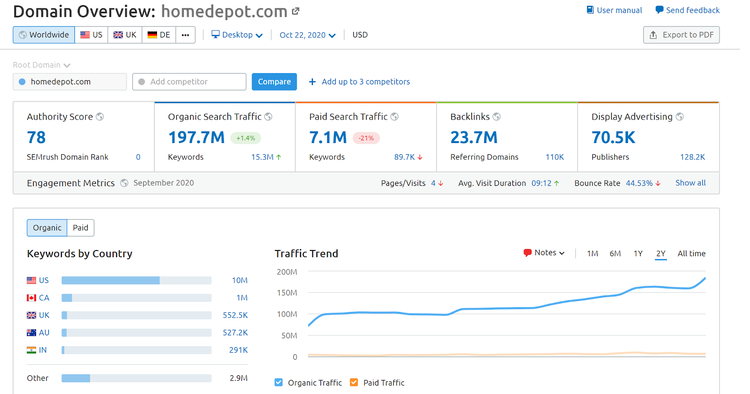Toggle the Organic Traffic checkbox

pyautogui.click(x=279, y=383)
